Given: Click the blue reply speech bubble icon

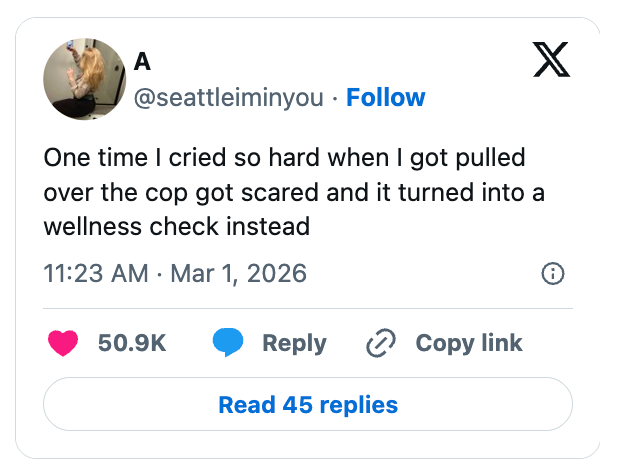Looking at the screenshot, I should (228, 343).
